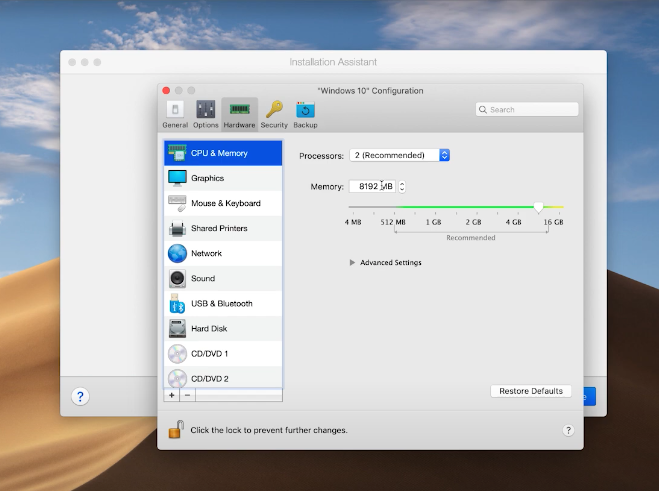Select CD/DVD 2 in hardware list
The image size is (659, 491).
(223, 377)
